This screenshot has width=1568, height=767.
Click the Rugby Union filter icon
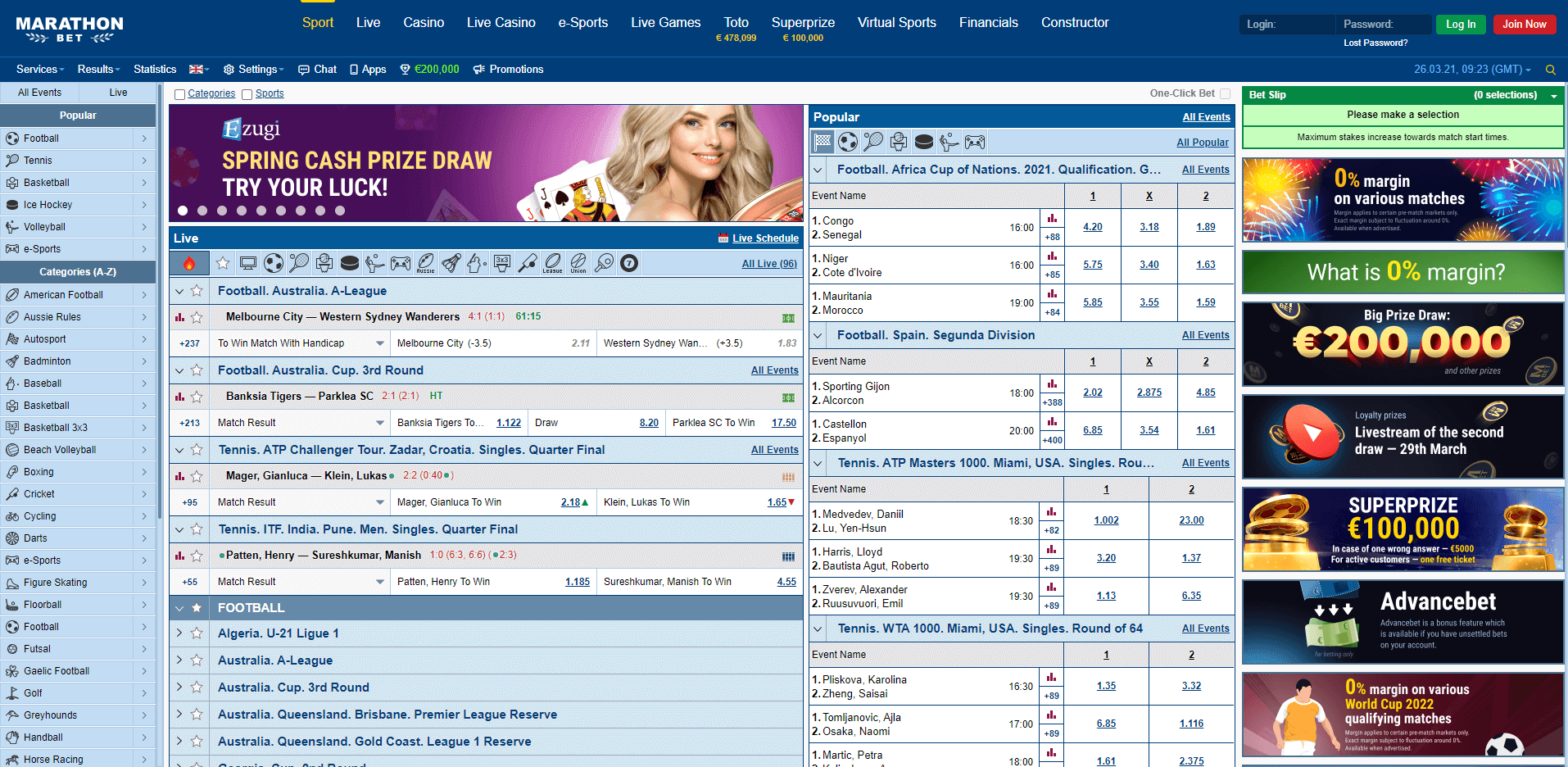(x=578, y=262)
